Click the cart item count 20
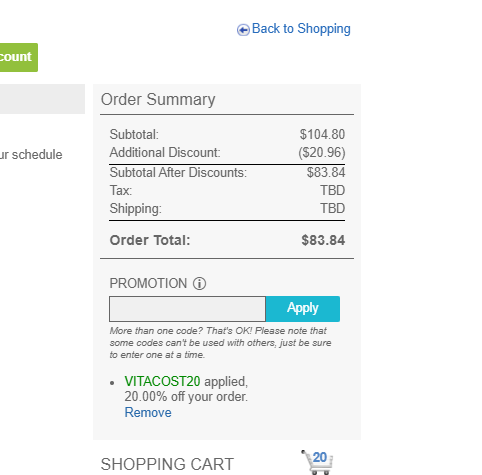This screenshot has height=475, width=482. pyautogui.click(x=320, y=457)
